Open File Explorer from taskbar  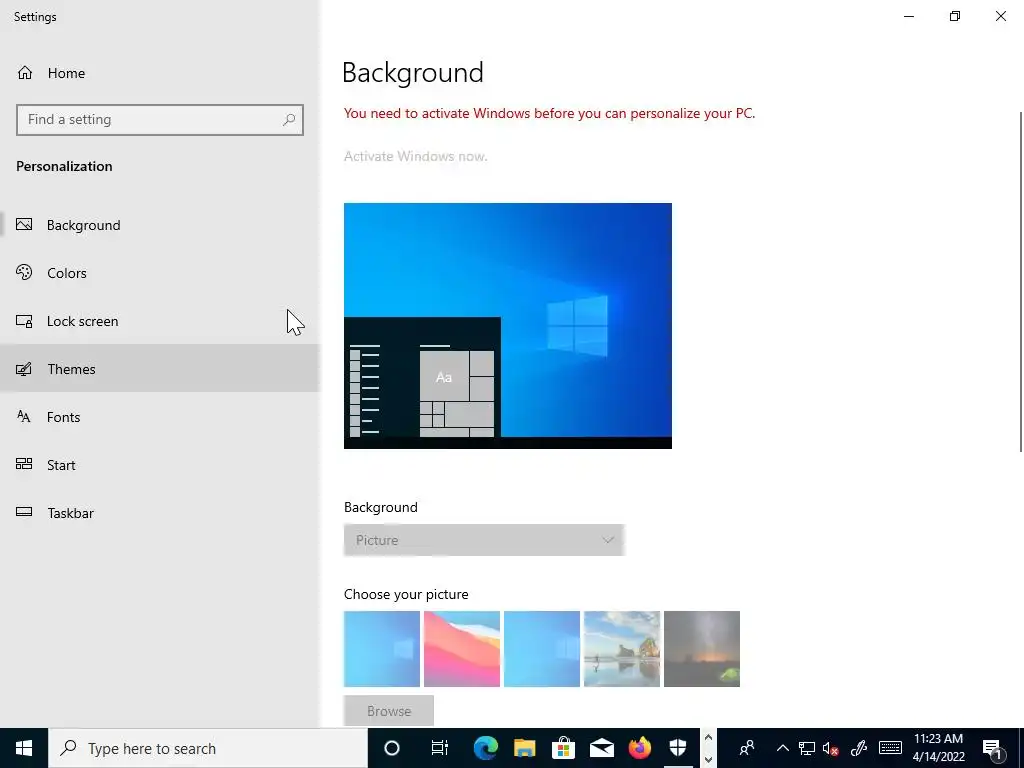[x=524, y=748]
